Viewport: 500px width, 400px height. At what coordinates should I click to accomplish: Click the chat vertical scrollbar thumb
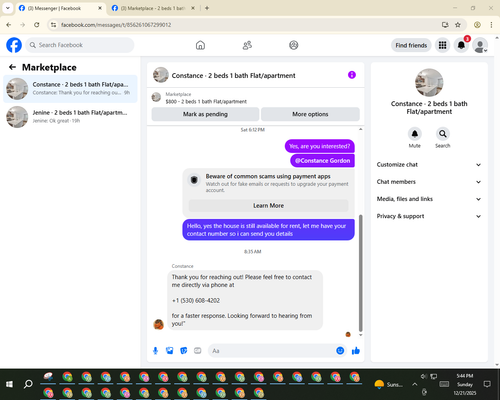coord(360,273)
